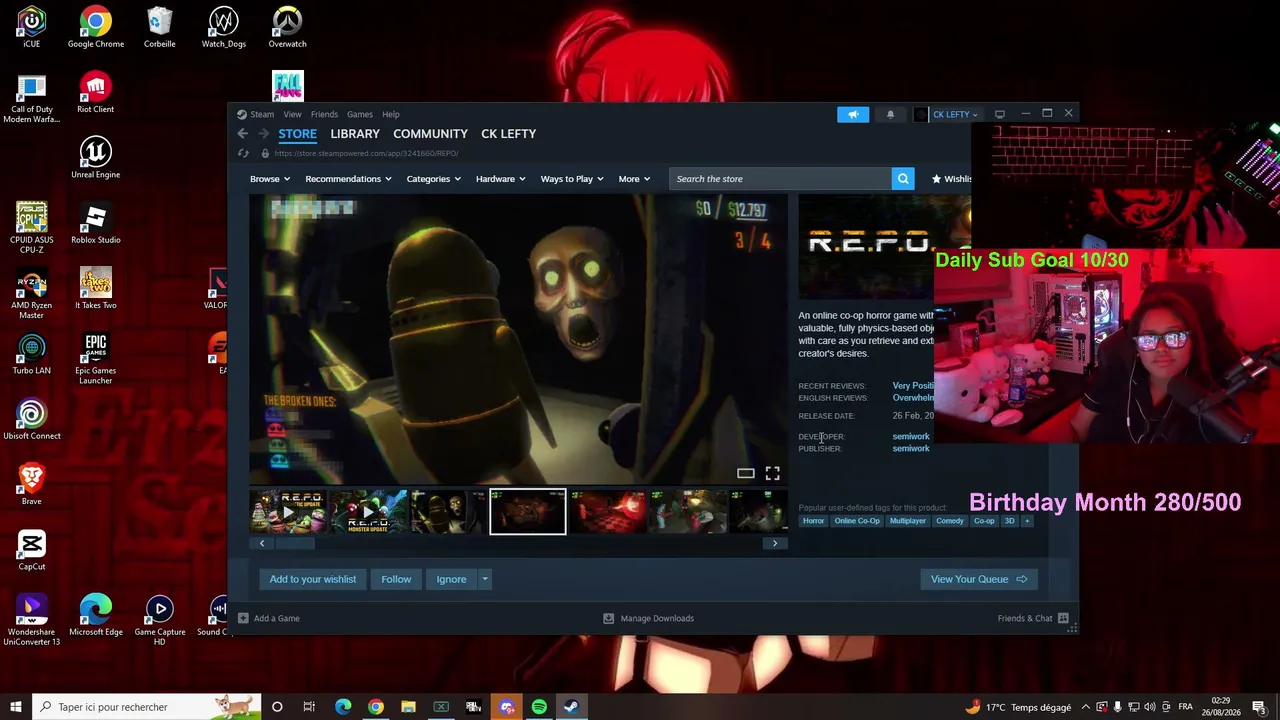Click the store search magnifier button

click(x=903, y=179)
